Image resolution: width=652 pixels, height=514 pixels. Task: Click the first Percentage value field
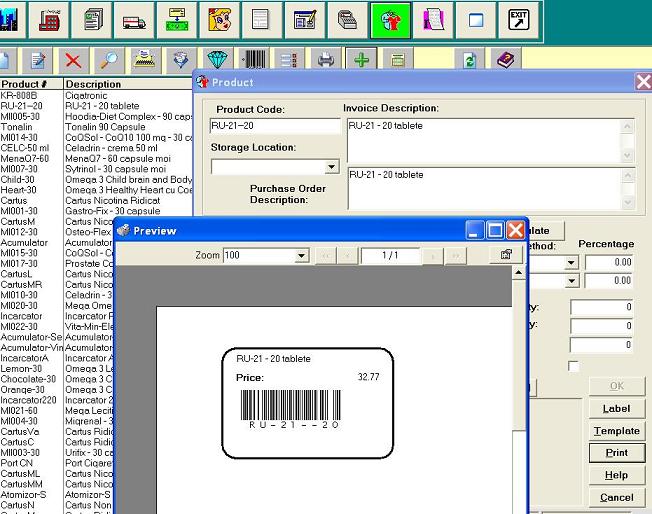(609, 262)
